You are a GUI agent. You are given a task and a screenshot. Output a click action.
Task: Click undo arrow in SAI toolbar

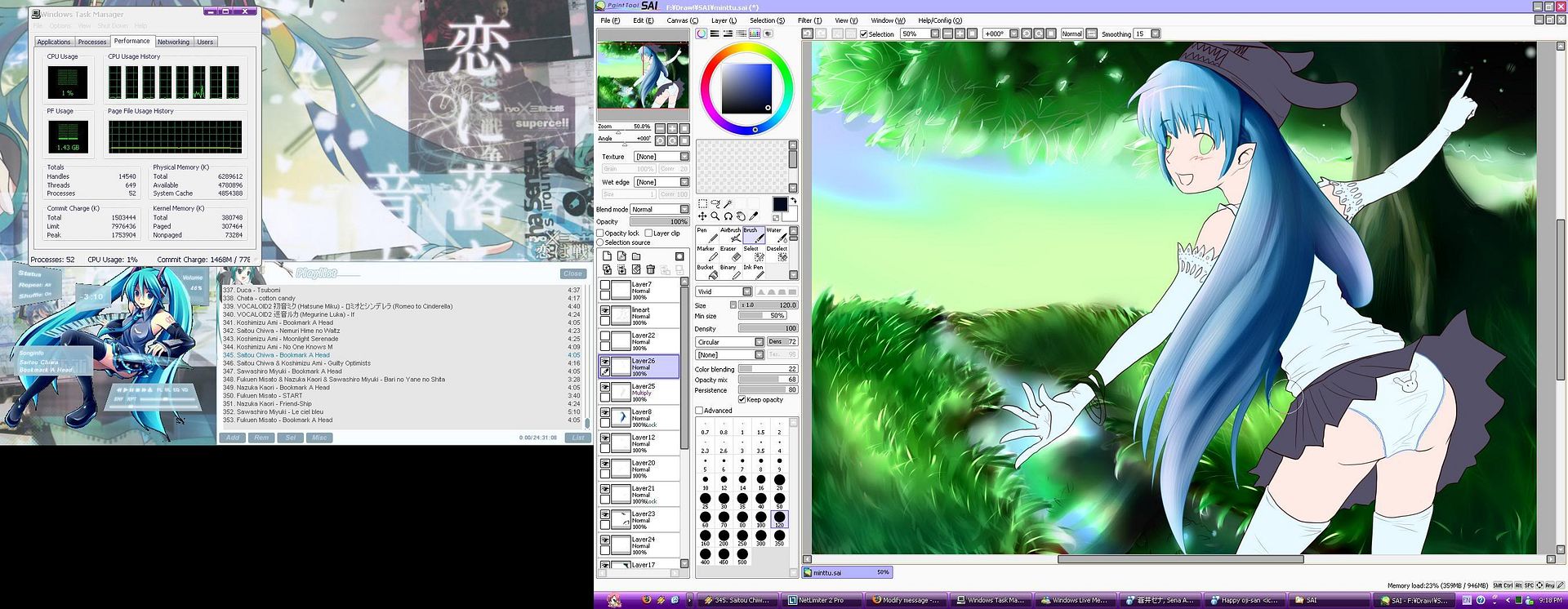pos(807,33)
